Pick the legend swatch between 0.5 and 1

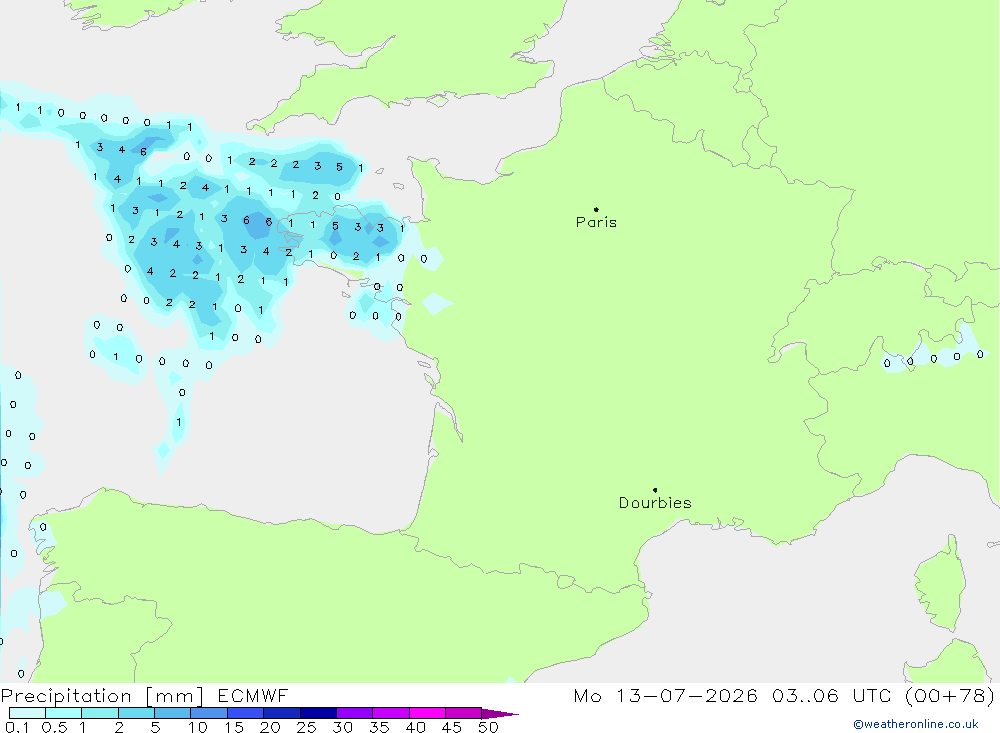click(x=64, y=713)
